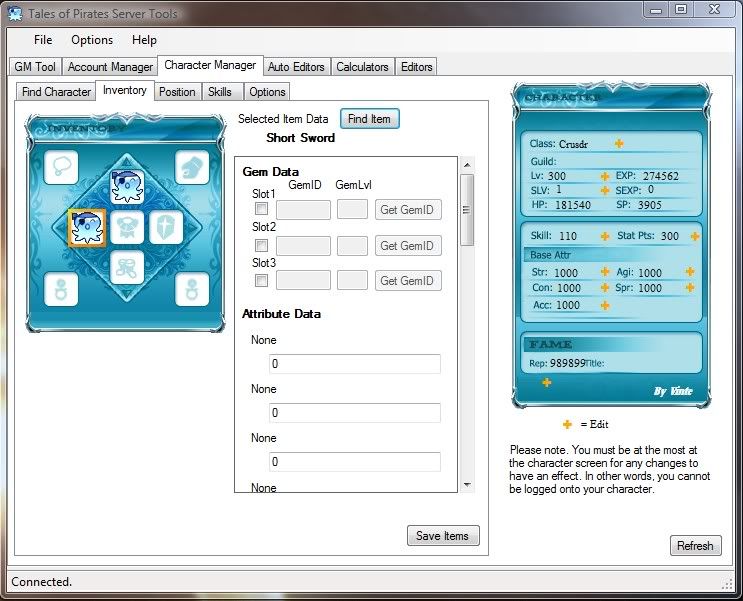Screen dimensions: 743x601
Task: Click the plus icon to edit Class
Action: (x=619, y=143)
